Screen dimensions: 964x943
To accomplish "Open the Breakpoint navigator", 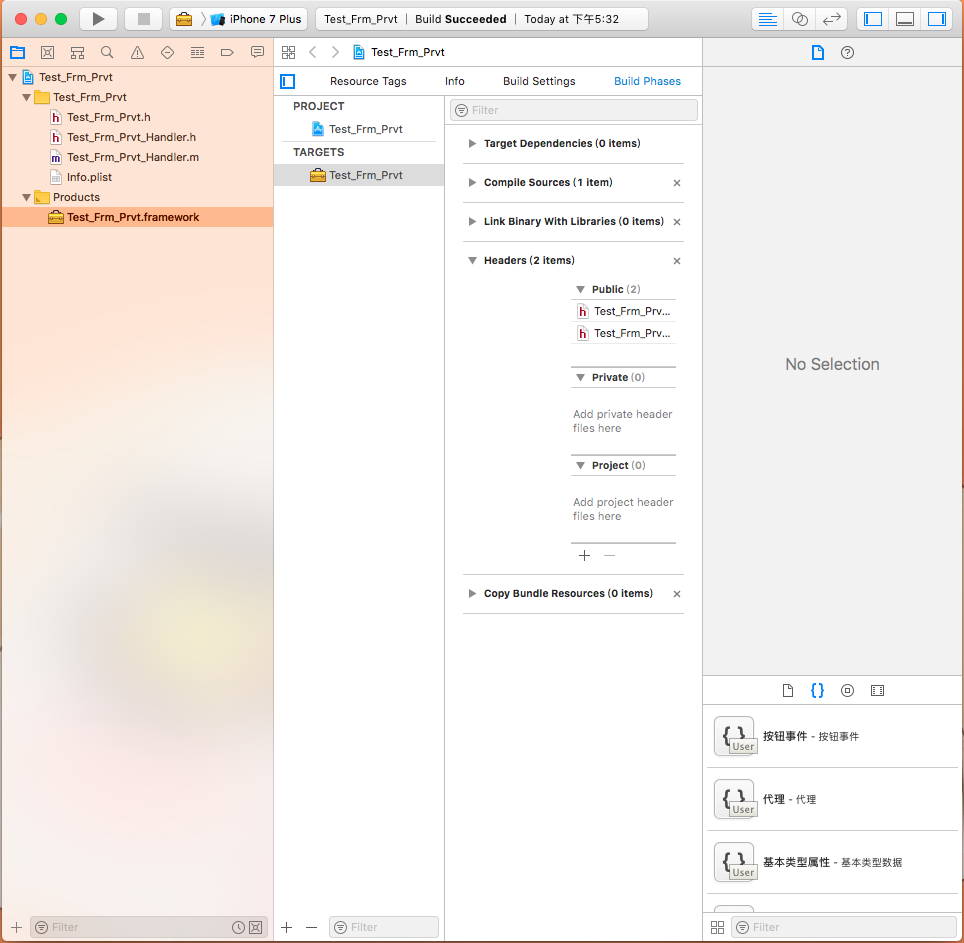I will click(227, 52).
